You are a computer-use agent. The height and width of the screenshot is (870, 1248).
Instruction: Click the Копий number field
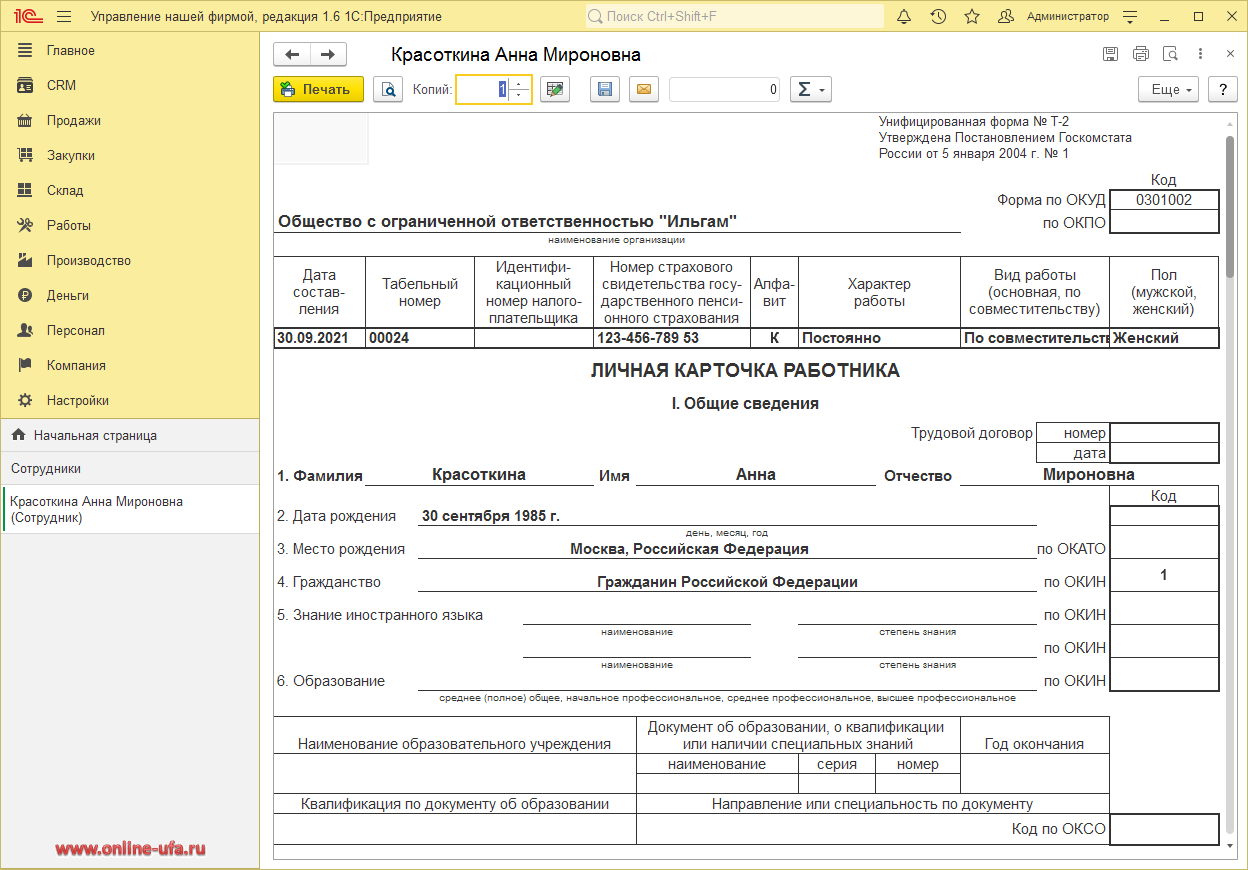(x=482, y=89)
